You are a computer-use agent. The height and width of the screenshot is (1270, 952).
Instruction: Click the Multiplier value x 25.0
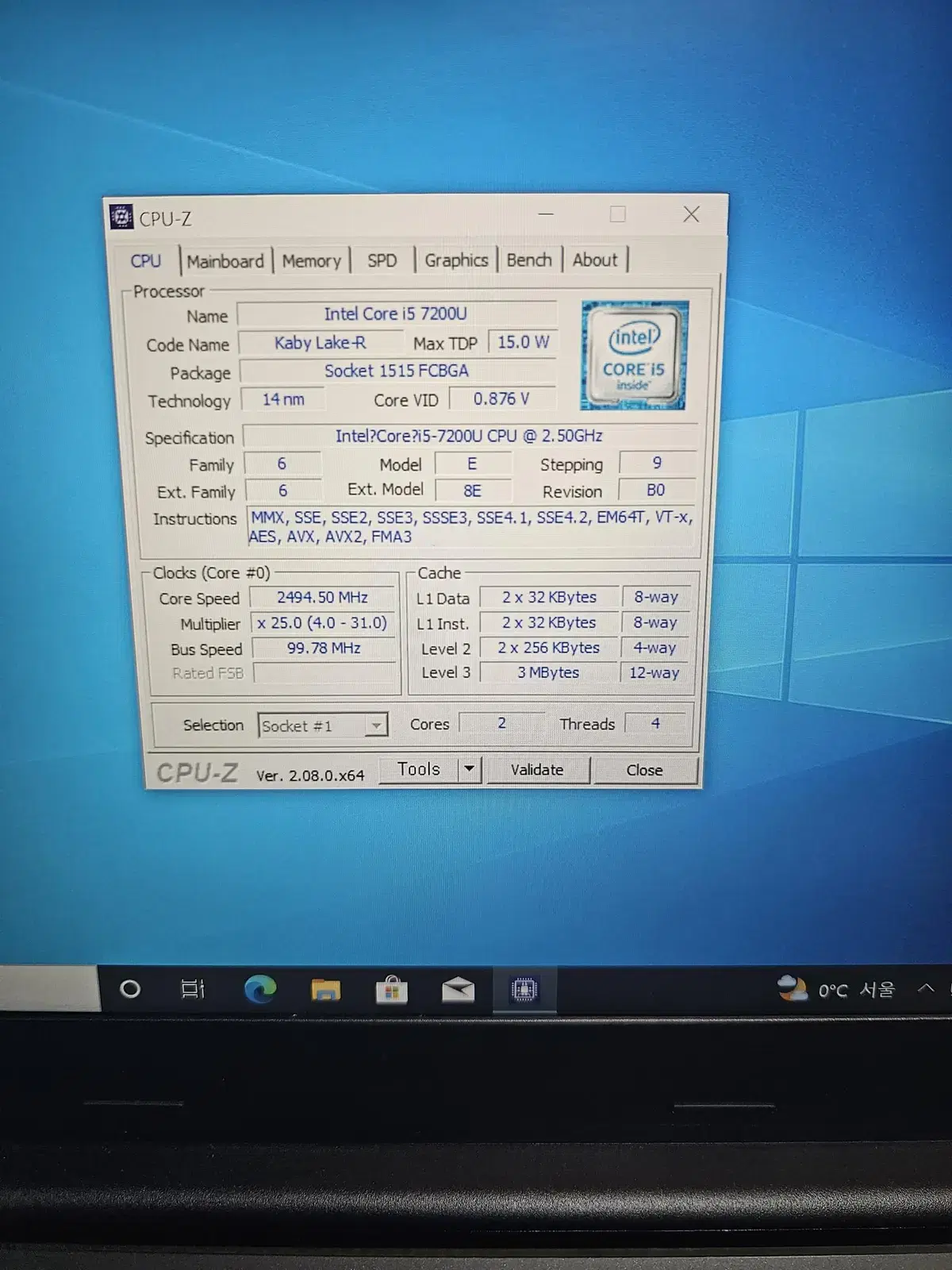(x=322, y=623)
